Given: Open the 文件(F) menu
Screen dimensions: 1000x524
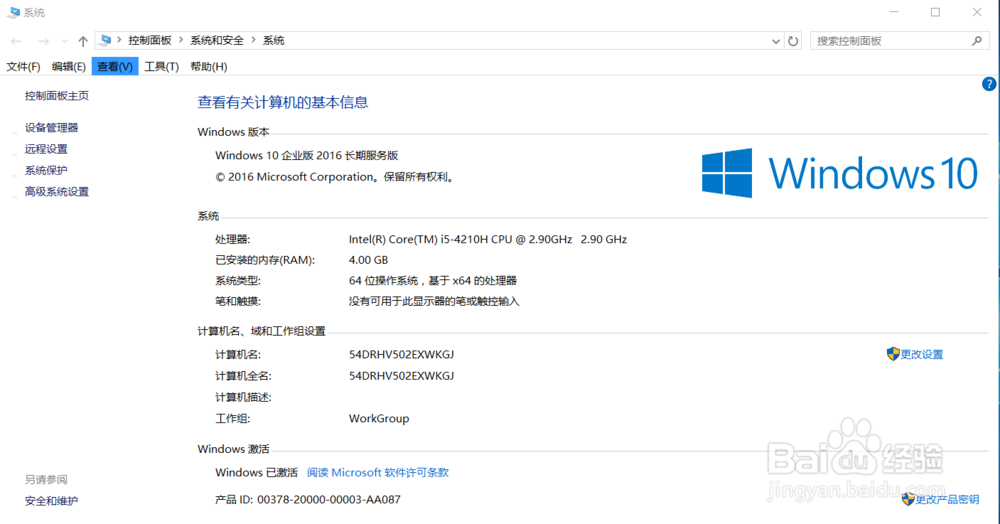Looking at the screenshot, I should coord(23,66).
